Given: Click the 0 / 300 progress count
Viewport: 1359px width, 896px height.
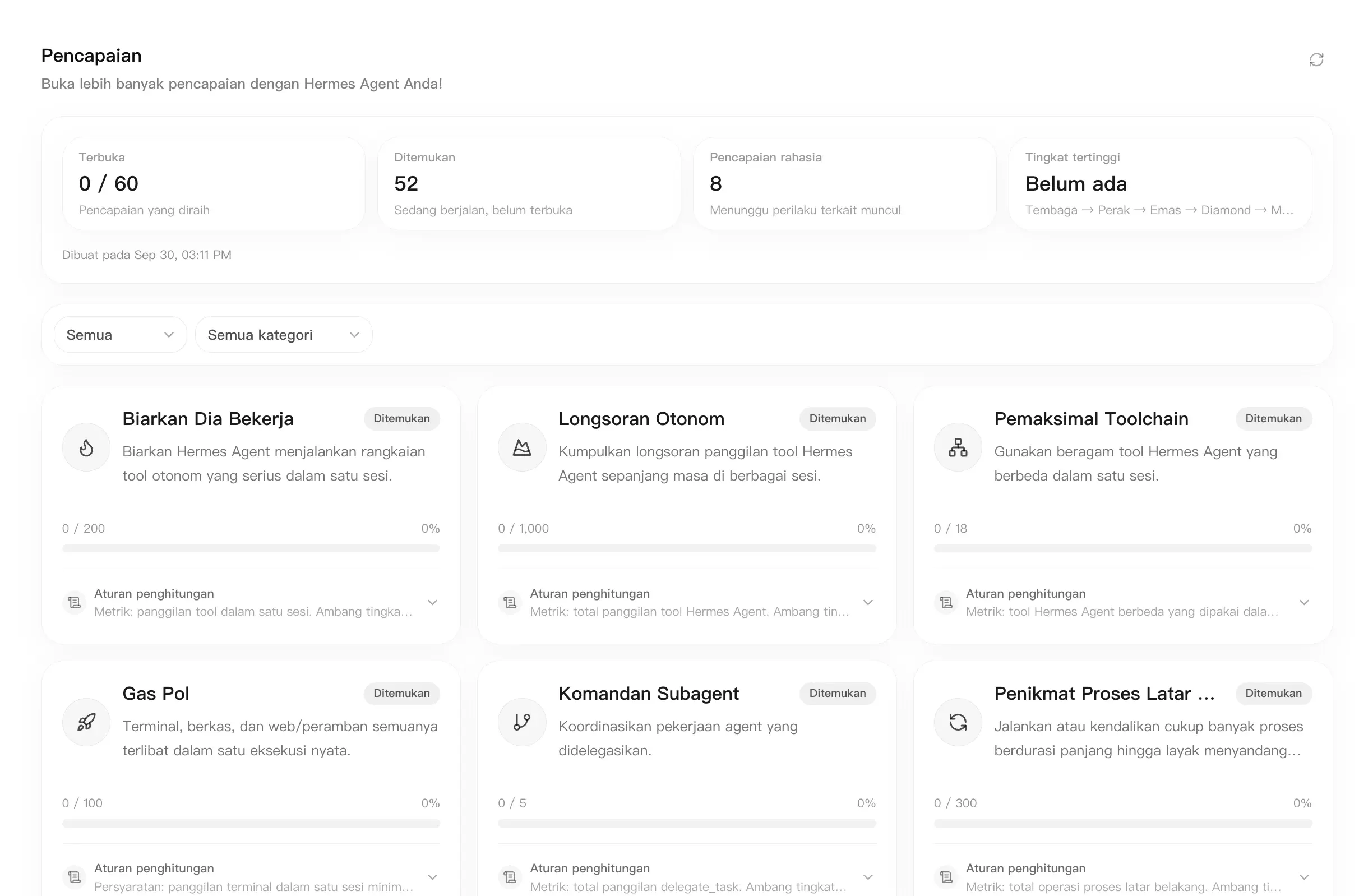Looking at the screenshot, I should (955, 803).
